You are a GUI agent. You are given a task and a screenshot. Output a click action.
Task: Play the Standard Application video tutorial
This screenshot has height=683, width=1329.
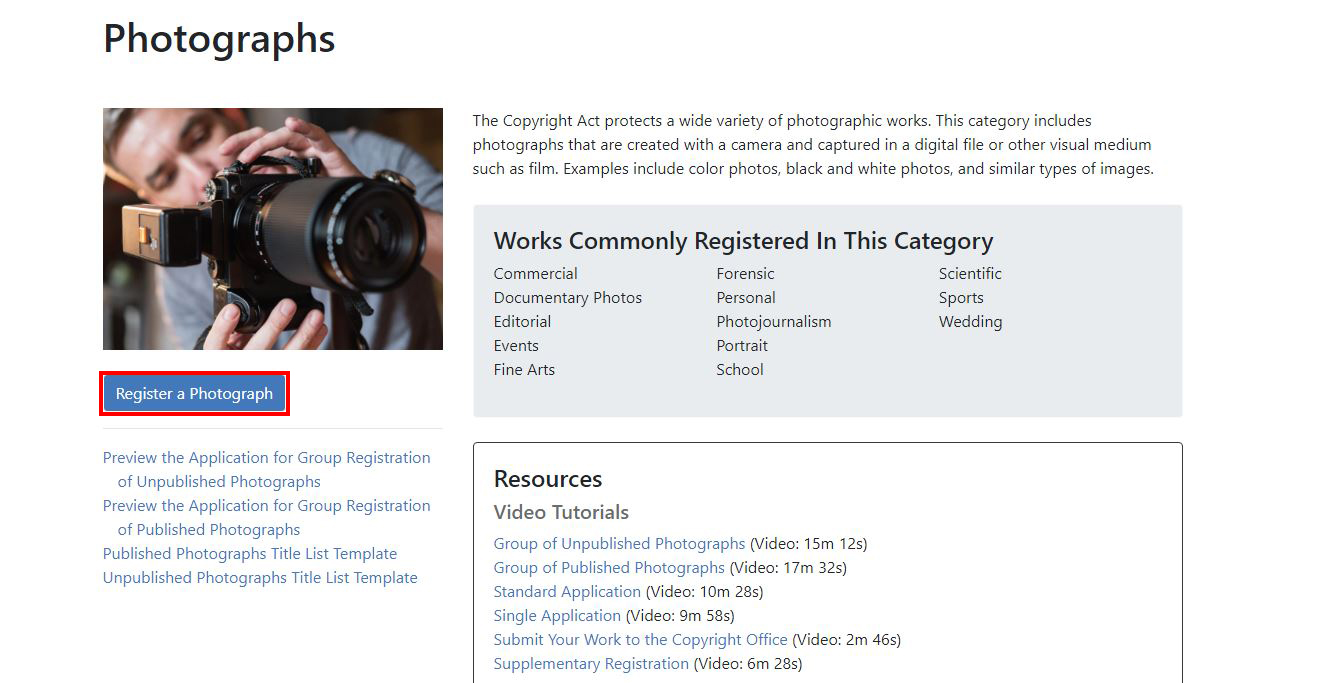(x=566, y=591)
